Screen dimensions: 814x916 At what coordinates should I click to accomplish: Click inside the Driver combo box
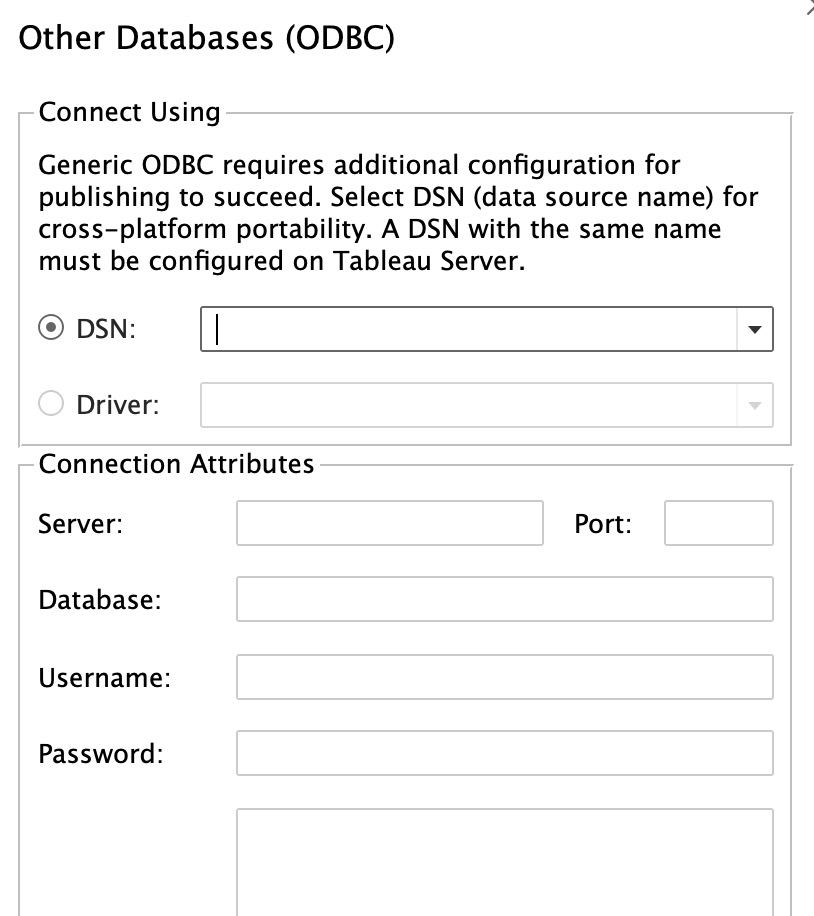pos(469,405)
